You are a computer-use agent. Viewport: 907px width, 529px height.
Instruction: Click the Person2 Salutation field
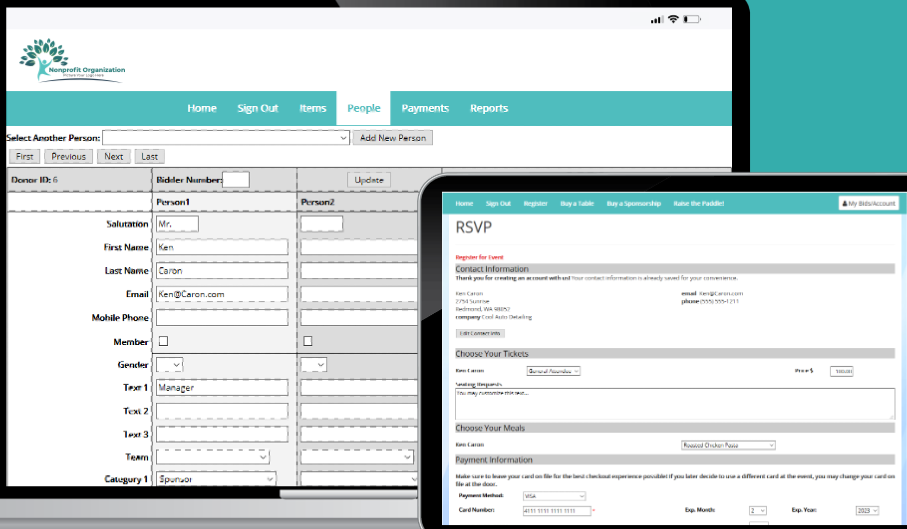click(x=322, y=224)
